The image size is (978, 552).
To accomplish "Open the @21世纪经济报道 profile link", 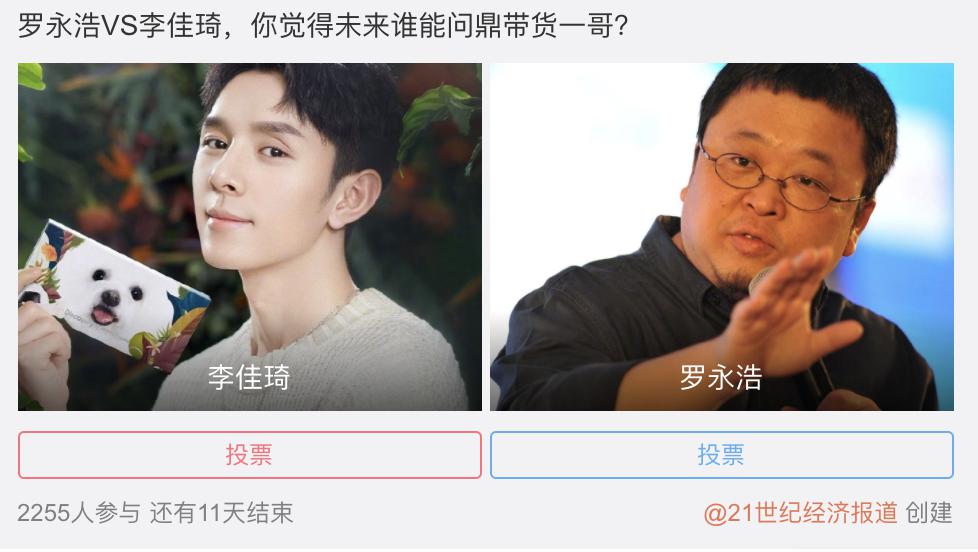I will coord(800,513).
